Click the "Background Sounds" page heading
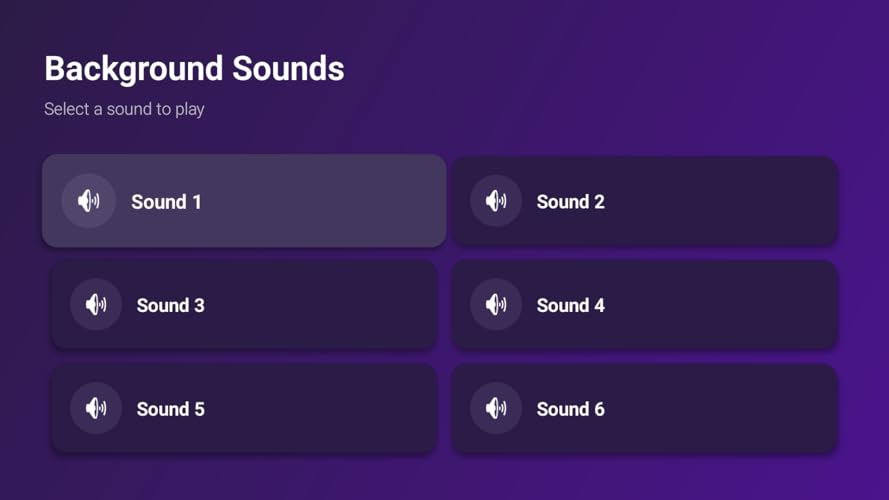 tap(194, 69)
